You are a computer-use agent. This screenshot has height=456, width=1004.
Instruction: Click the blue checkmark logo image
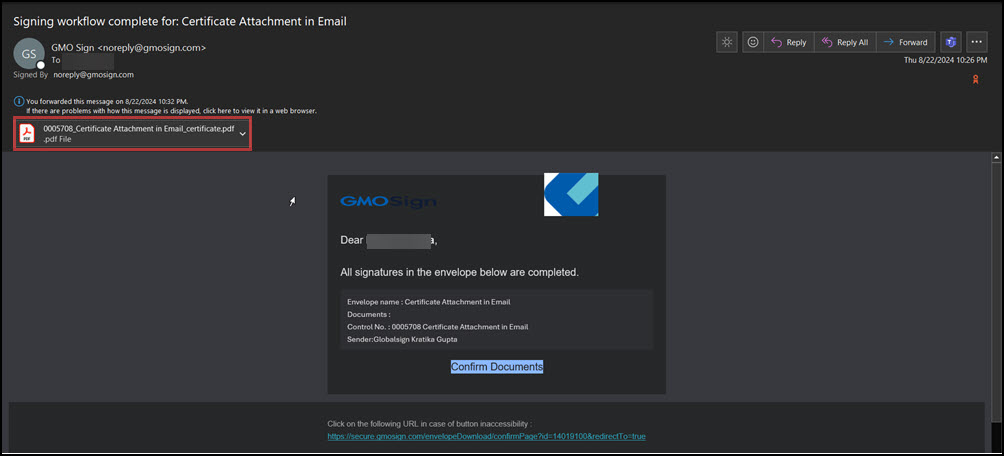(571, 195)
